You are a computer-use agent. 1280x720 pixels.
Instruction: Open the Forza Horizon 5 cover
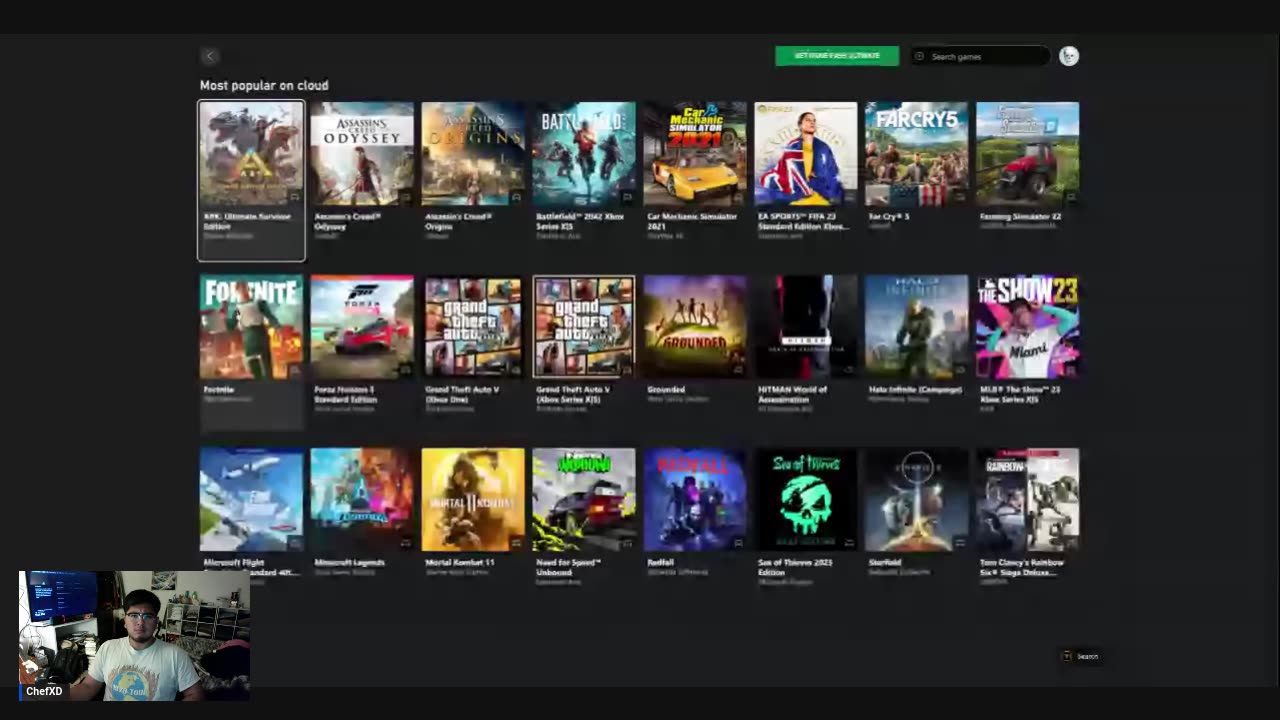click(362, 327)
